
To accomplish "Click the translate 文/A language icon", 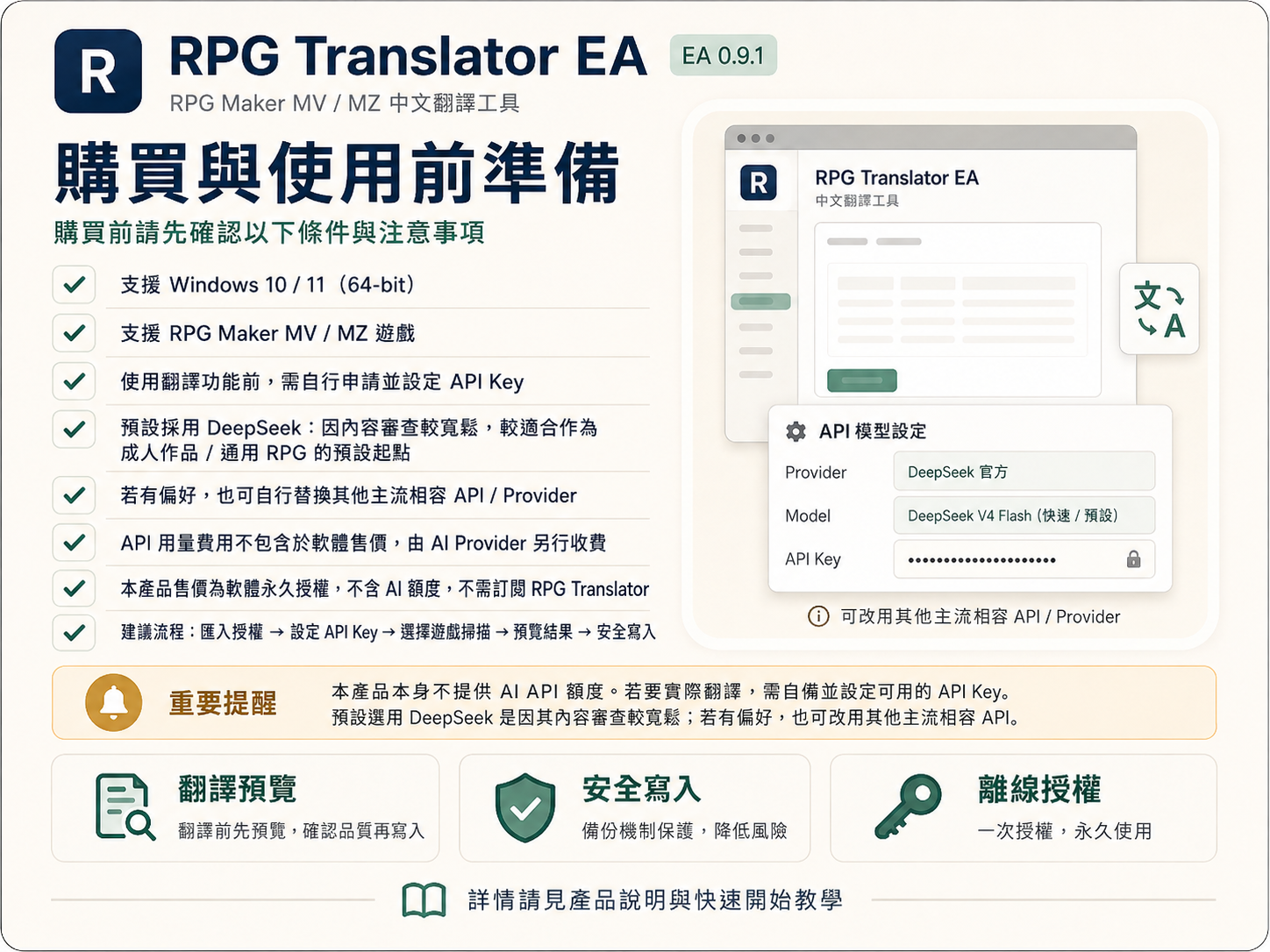I will [1159, 309].
